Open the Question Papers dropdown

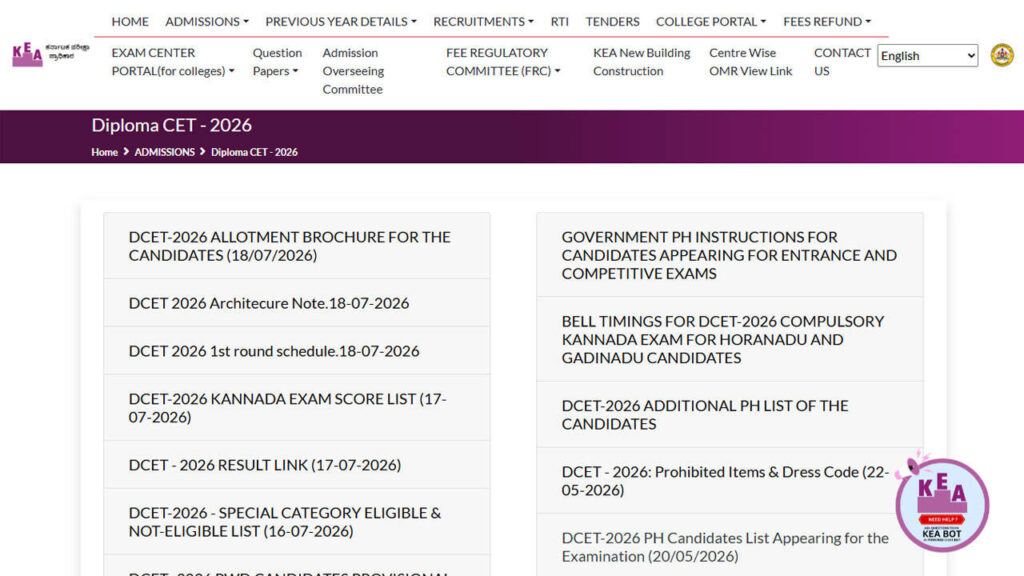pyautogui.click(x=277, y=61)
